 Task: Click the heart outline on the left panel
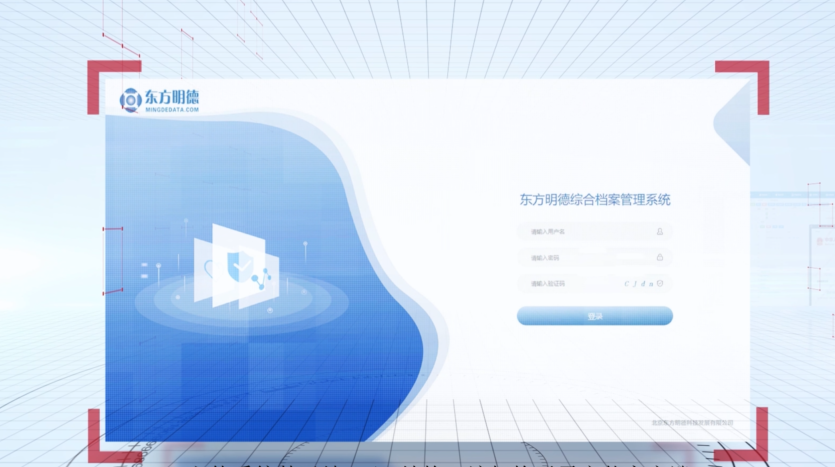click(x=209, y=268)
